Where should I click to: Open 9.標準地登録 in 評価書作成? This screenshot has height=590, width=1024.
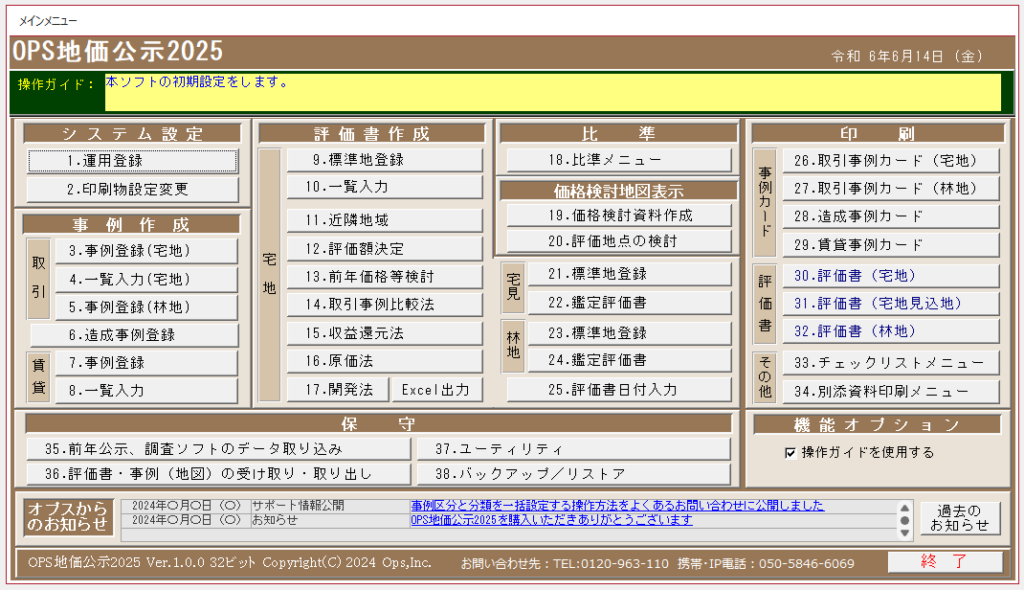point(384,159)
